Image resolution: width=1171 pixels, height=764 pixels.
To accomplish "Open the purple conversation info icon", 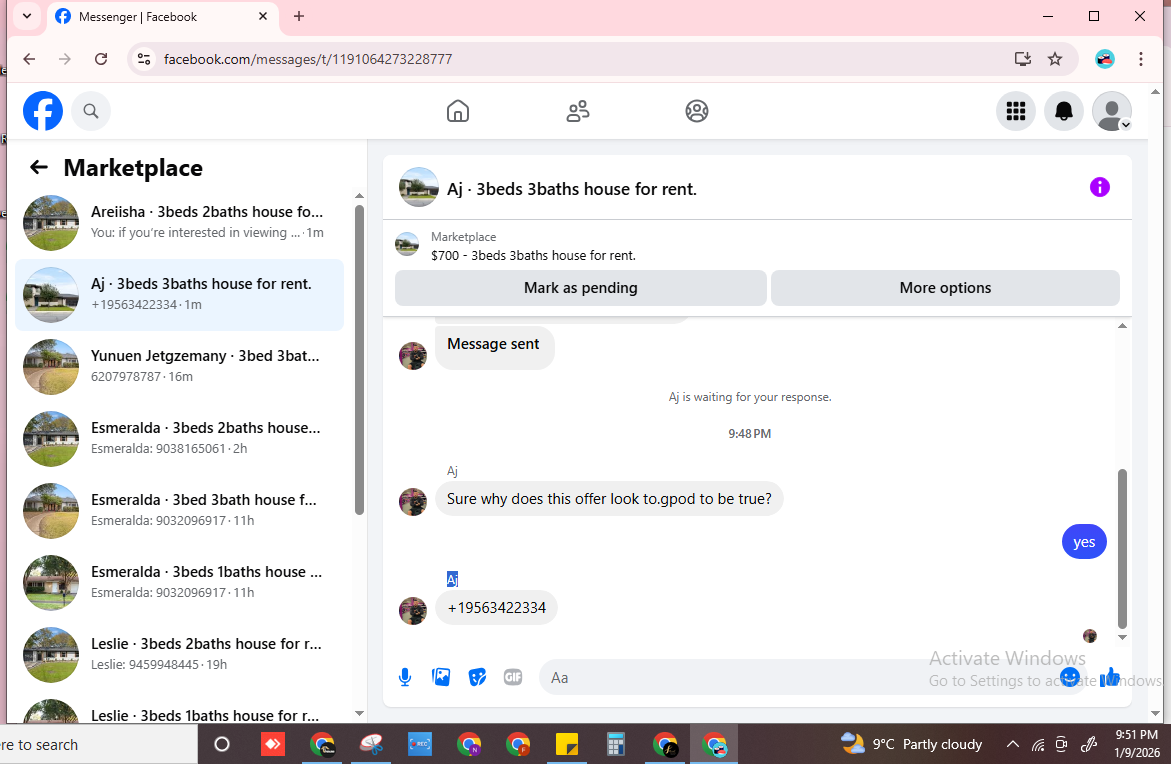I will (x=1099, y=187).
